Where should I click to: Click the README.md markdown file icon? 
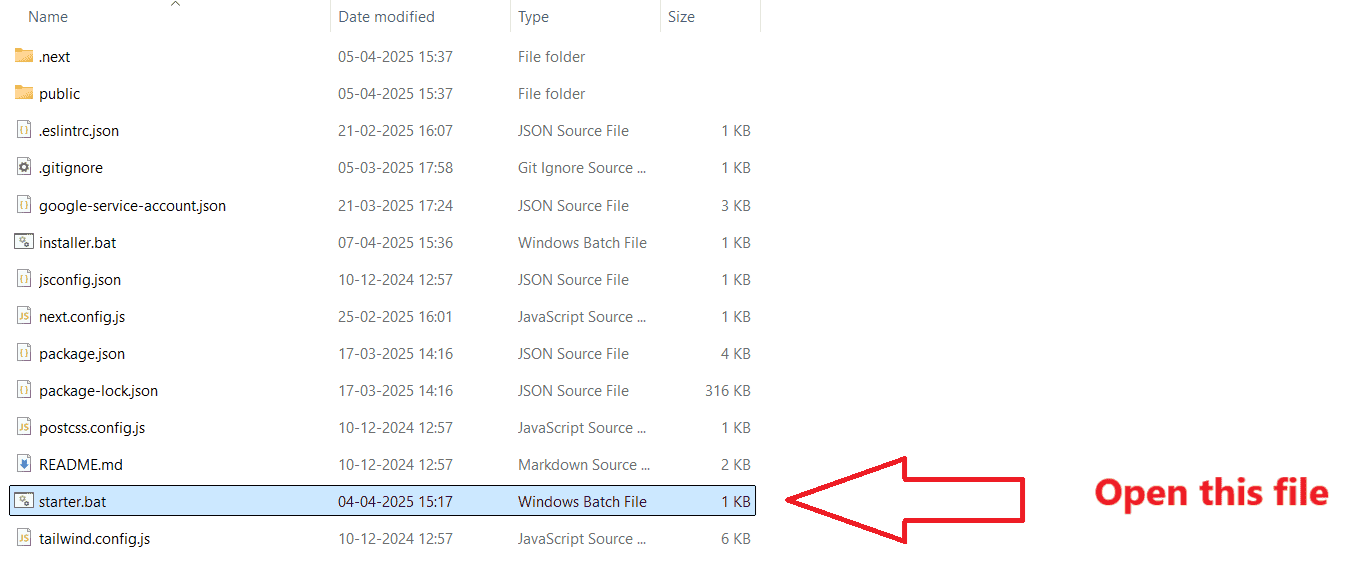pyautogui.click(x=24, y=464)
